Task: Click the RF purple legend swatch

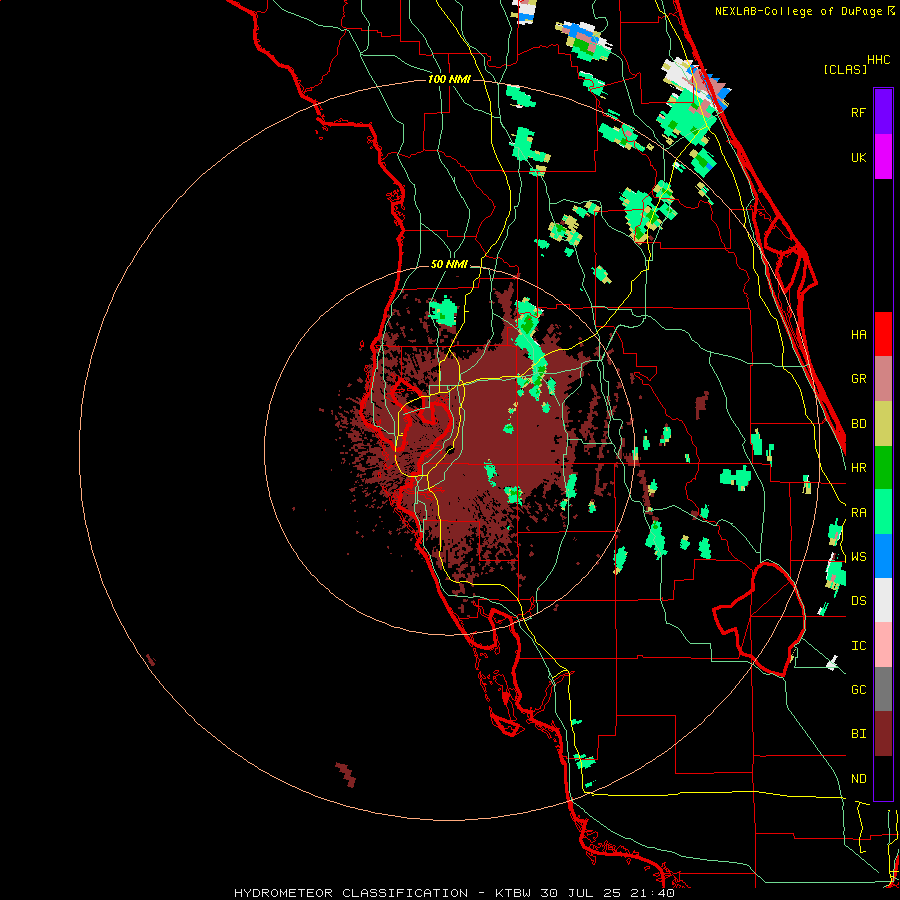Action: click(883, 112)
